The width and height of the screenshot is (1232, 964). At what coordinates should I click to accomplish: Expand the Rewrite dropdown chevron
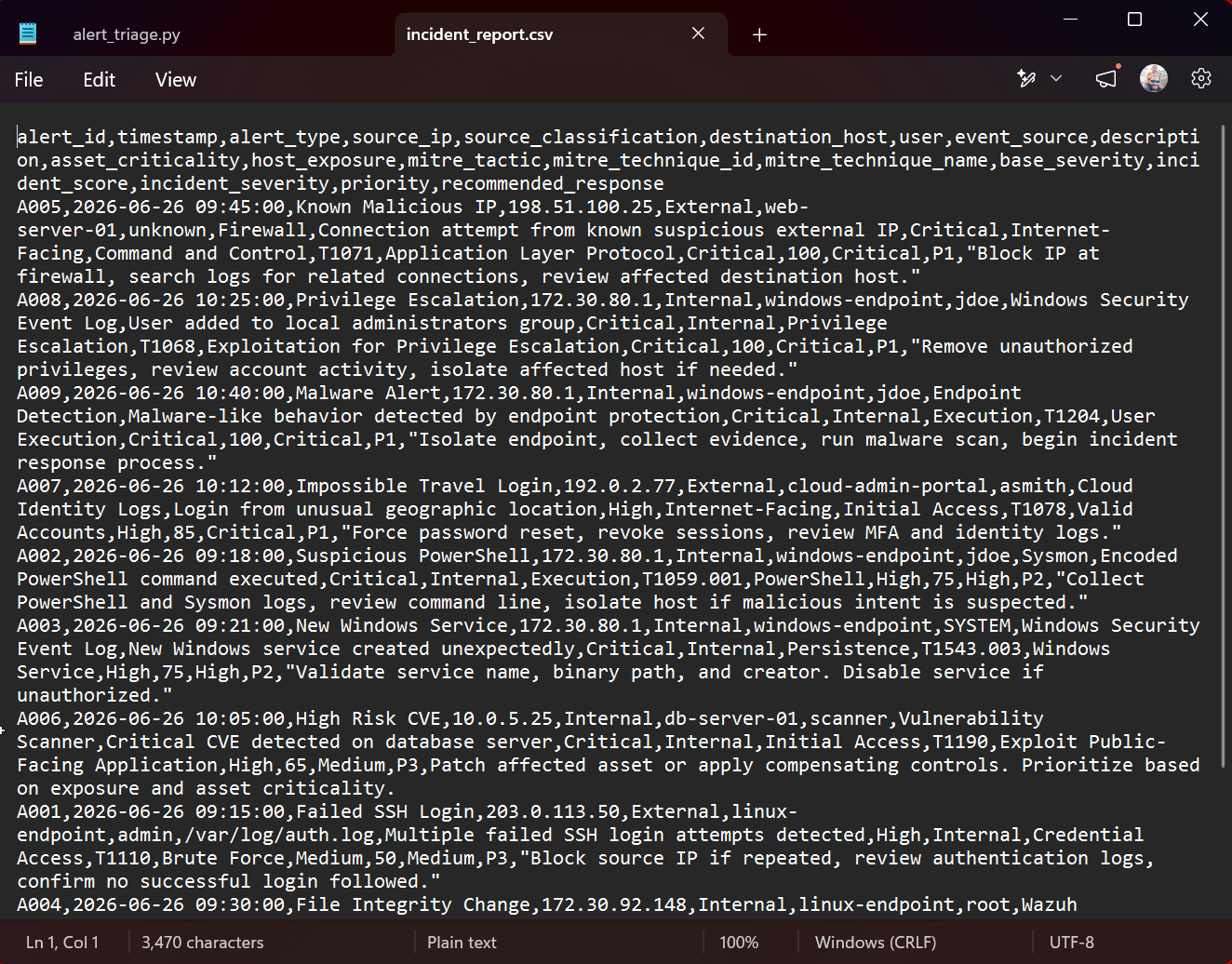1056,79
